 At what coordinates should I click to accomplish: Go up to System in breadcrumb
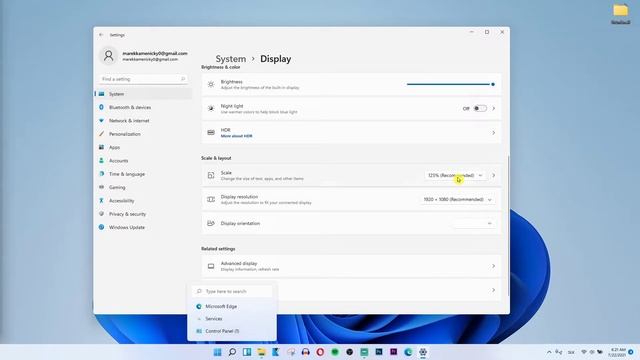pyautogui.click(x=231, y=59)
